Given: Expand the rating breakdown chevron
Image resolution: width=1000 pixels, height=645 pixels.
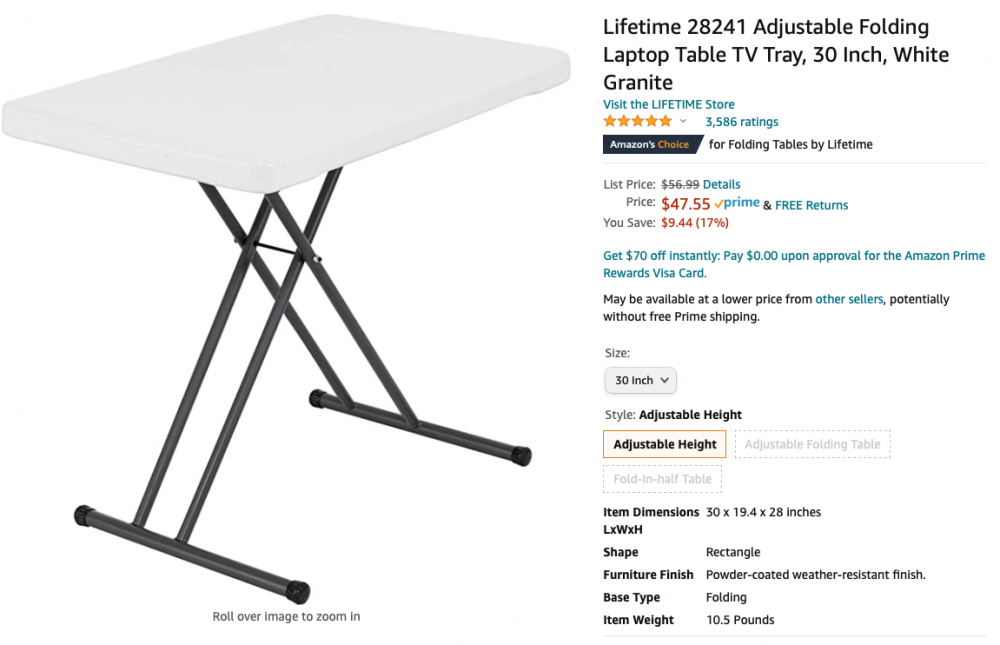Looking at the screenshot, I should tap(683, 121).
